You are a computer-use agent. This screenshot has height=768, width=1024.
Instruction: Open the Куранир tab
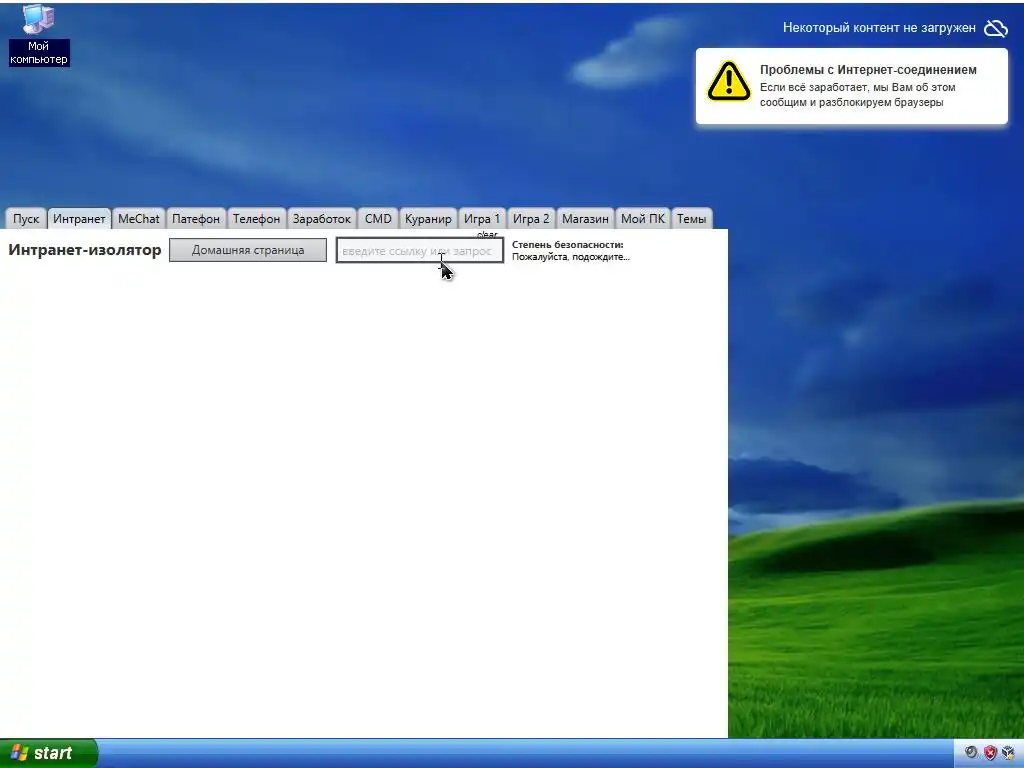coord(428,219)
